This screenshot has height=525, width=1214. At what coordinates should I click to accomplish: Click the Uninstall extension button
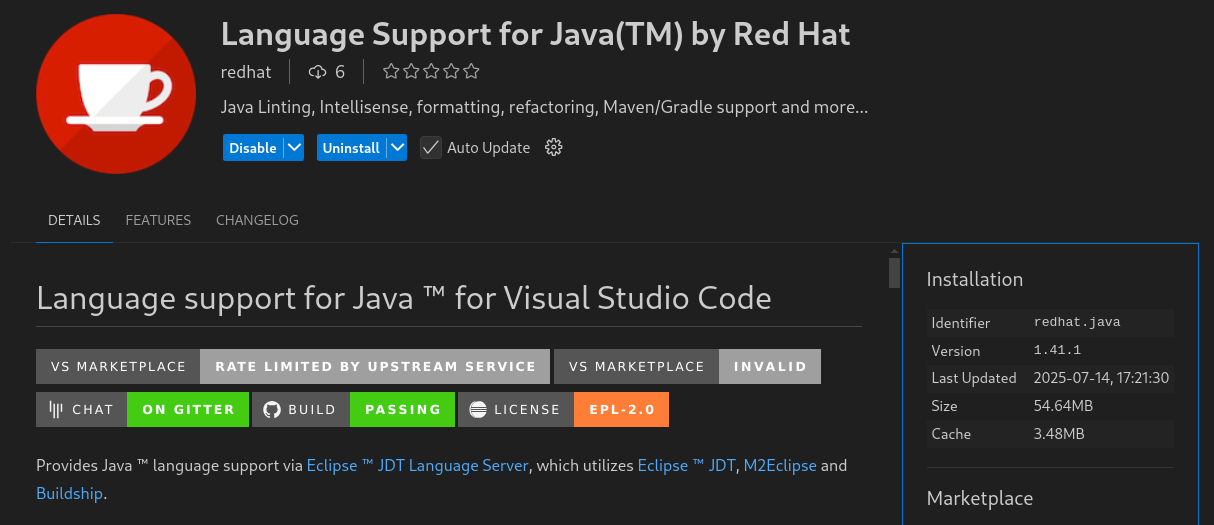pyautogui.click(x=351, y=148)
